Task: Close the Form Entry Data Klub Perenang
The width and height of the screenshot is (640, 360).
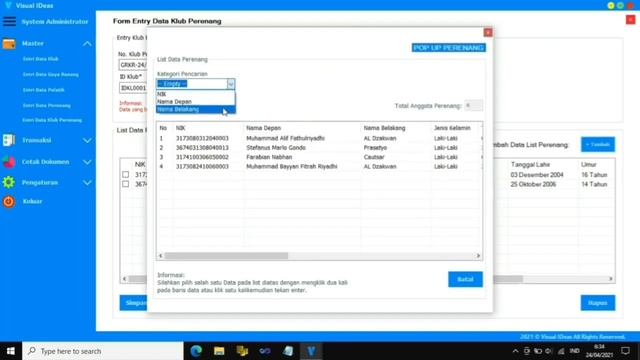Action: [x=631, y=20]
